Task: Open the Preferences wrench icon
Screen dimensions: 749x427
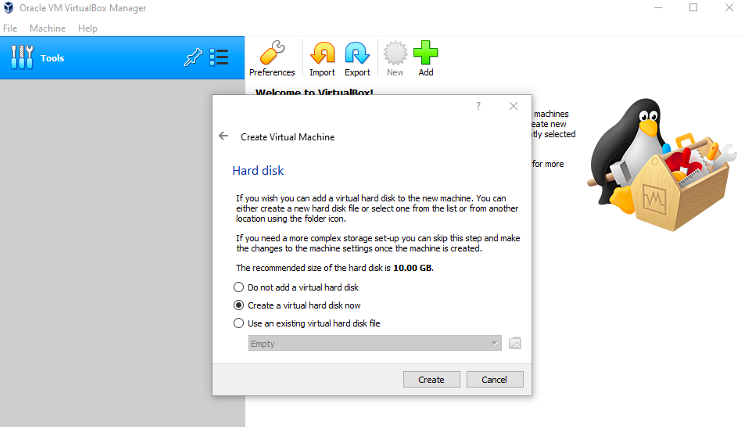Action: point(272,53)
